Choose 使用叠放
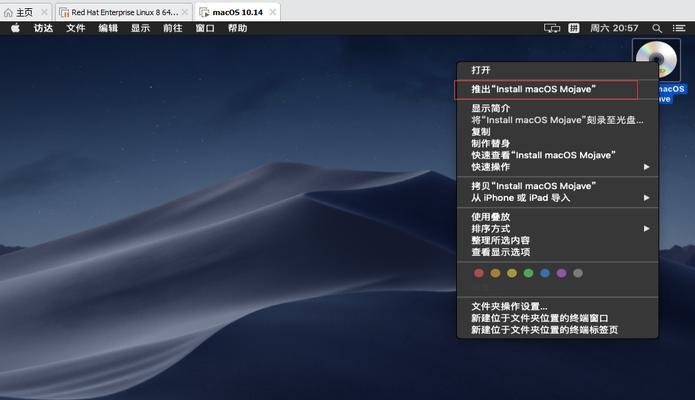 tap(558, 217)
